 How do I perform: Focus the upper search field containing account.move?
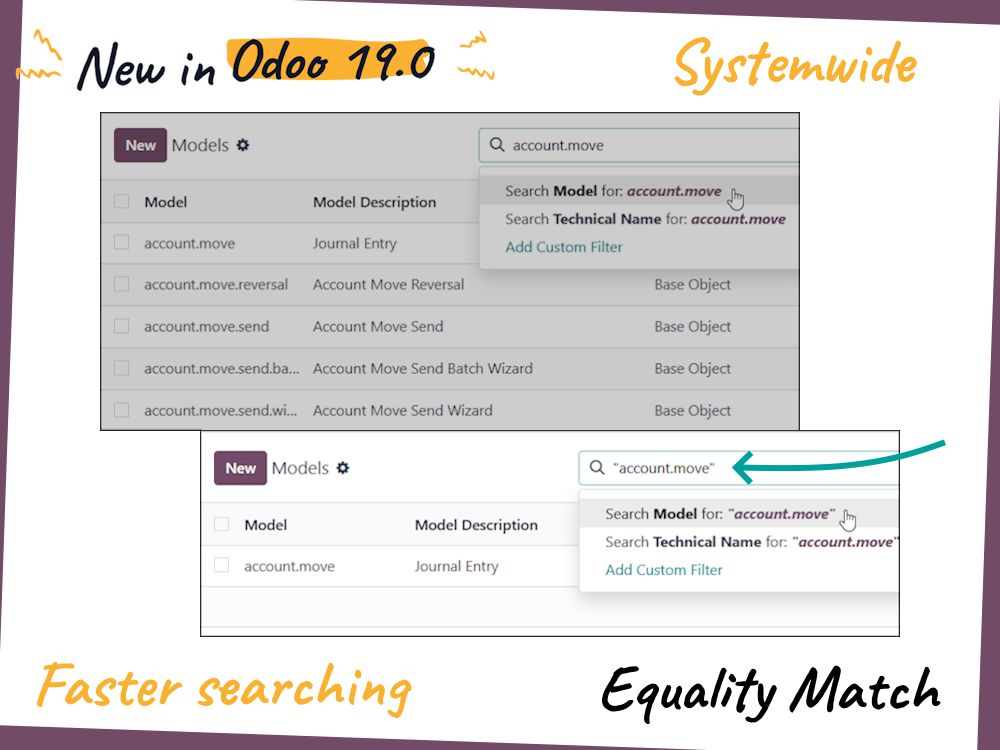point(639,145)
